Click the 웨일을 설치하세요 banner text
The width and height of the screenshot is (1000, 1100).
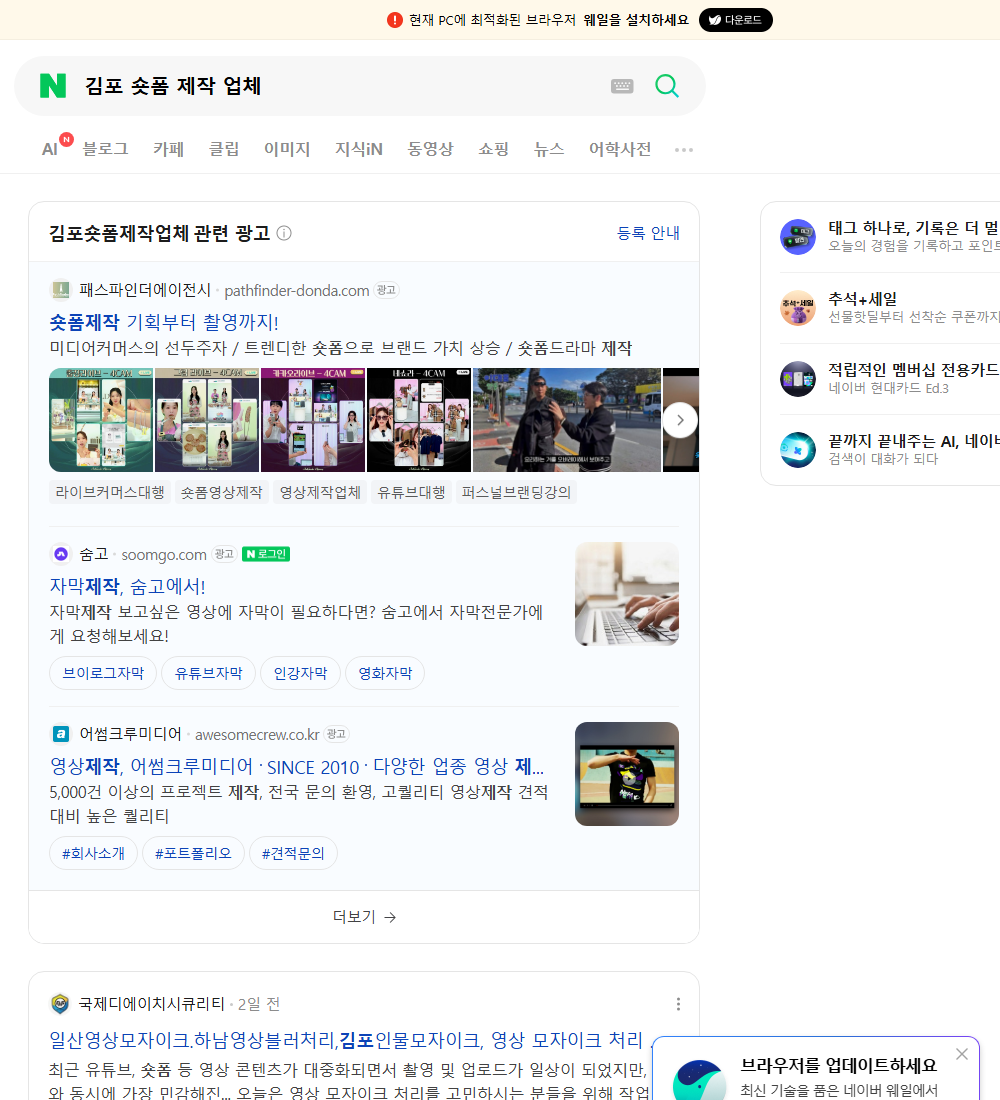click(636, 20)
